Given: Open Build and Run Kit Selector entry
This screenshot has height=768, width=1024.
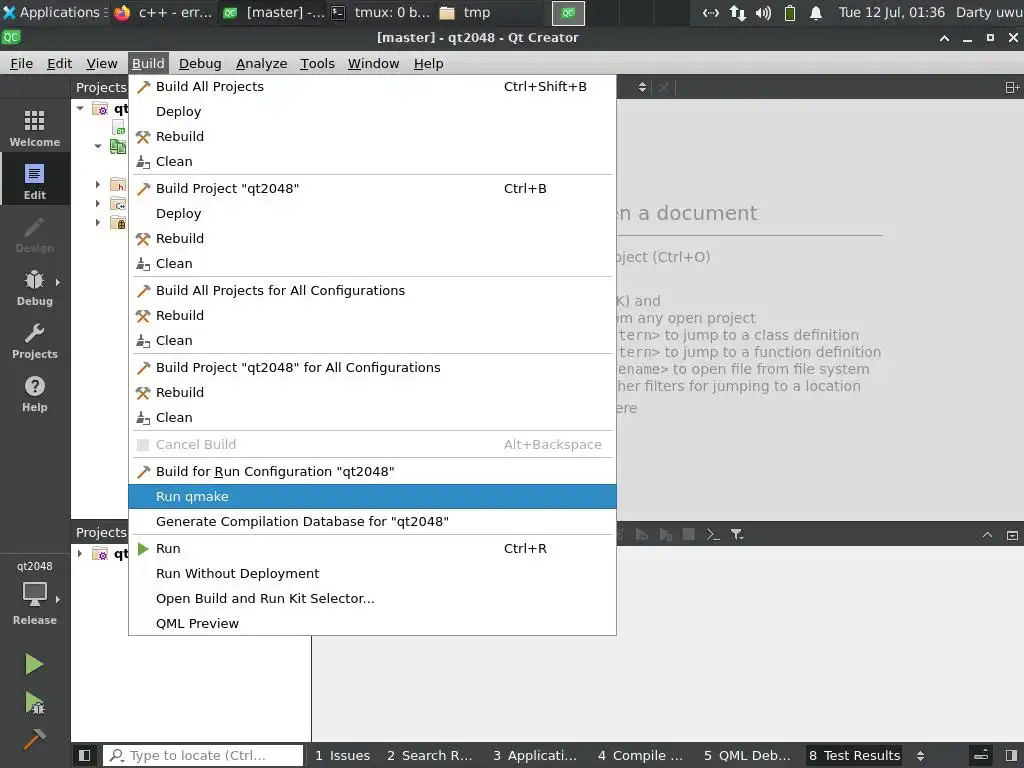Looking at the screenshot, I should point(372,599).
